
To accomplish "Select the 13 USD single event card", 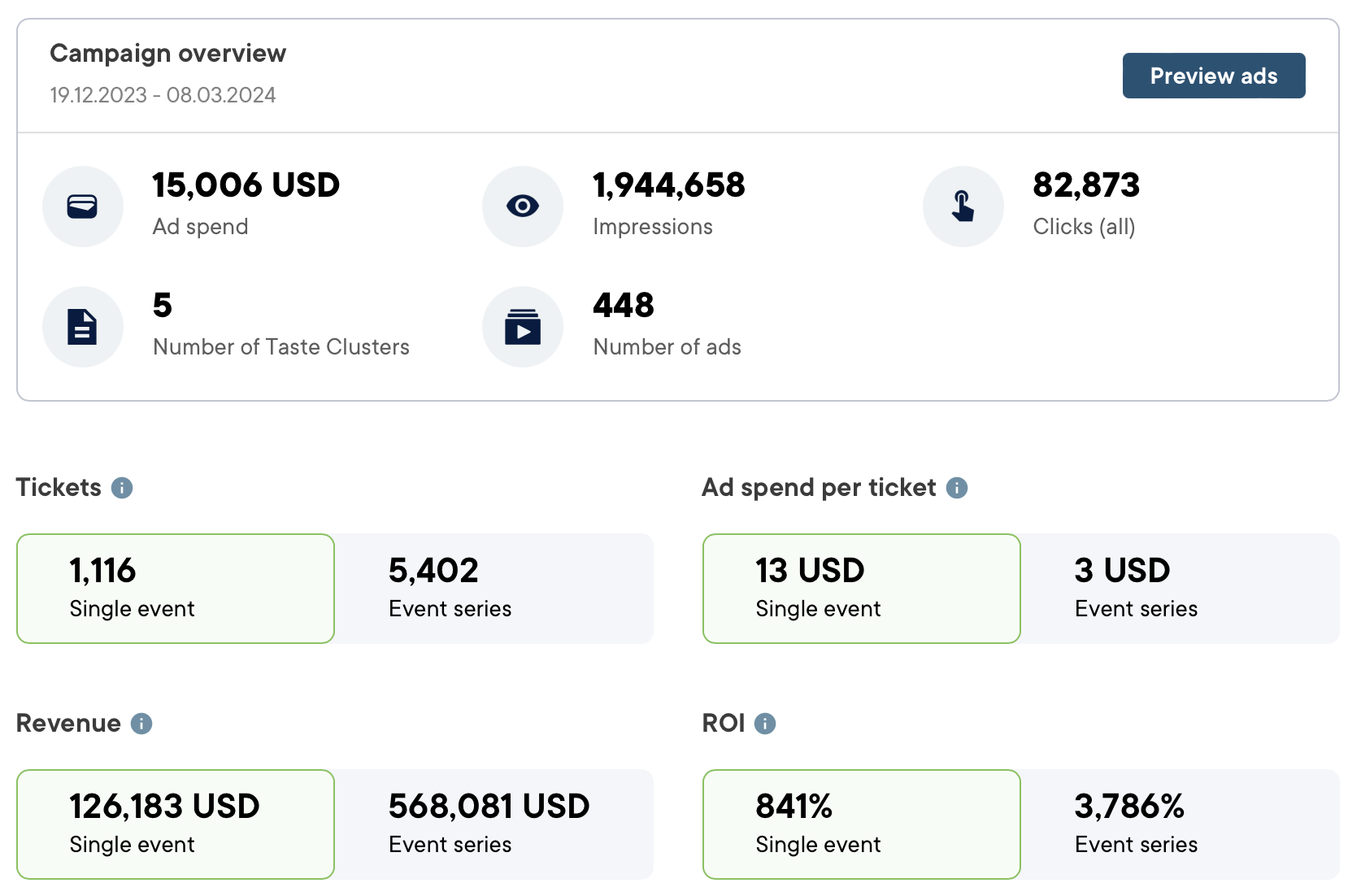I will click(861, 588).
